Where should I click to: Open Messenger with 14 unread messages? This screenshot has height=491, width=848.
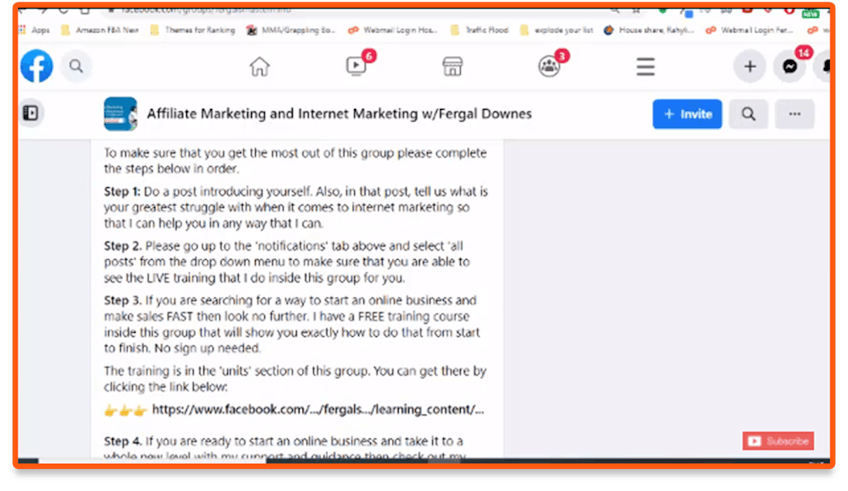pos(790,67)
